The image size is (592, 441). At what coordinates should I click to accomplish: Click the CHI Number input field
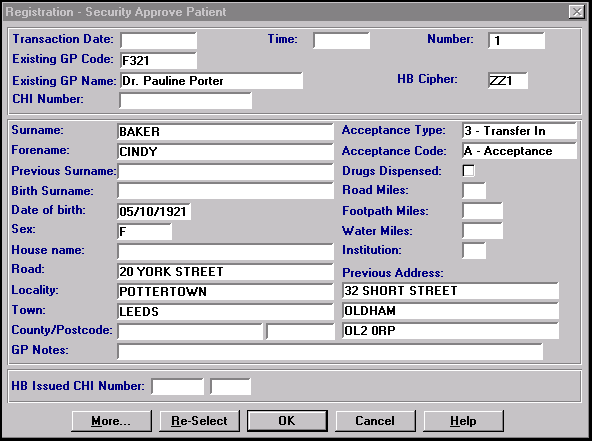coord(185,101)
